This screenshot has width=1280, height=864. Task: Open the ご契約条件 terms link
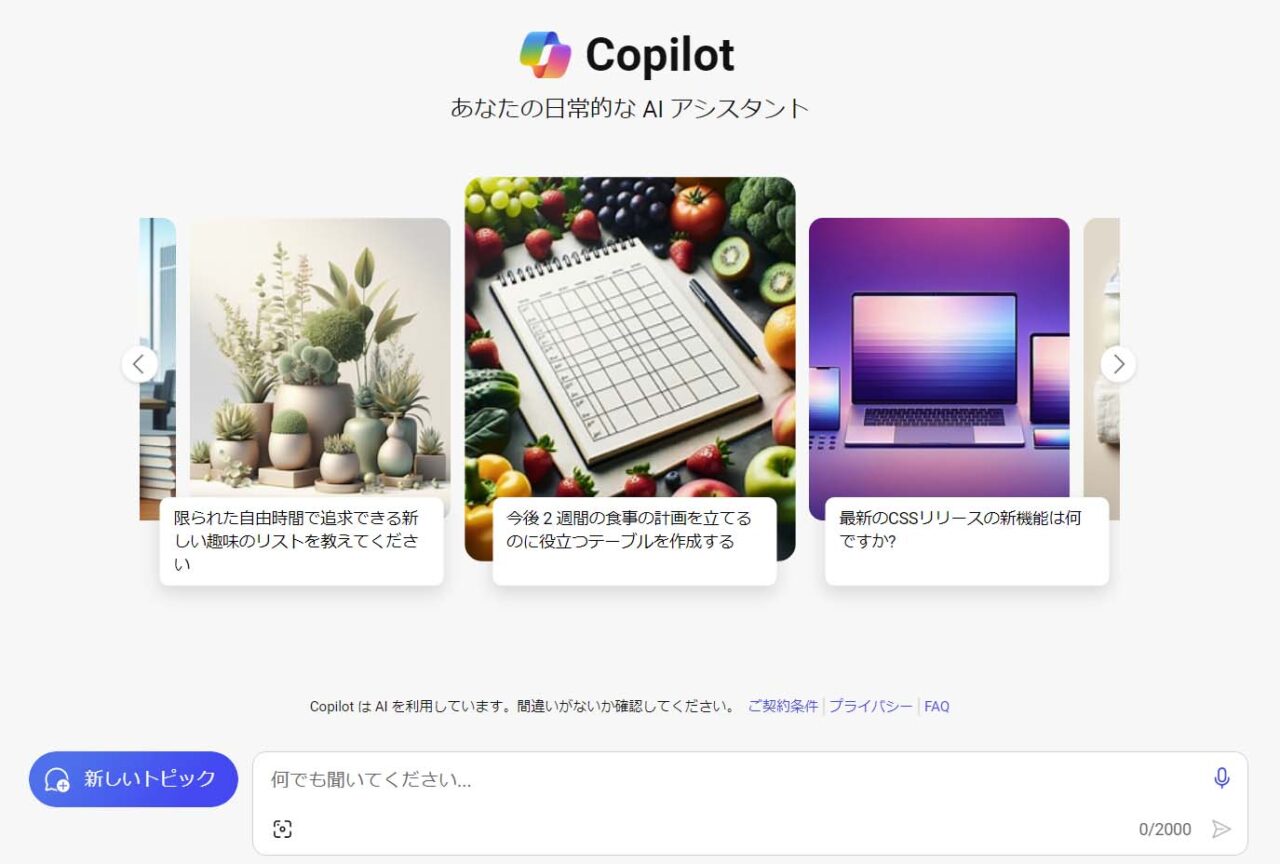[783, 706]
